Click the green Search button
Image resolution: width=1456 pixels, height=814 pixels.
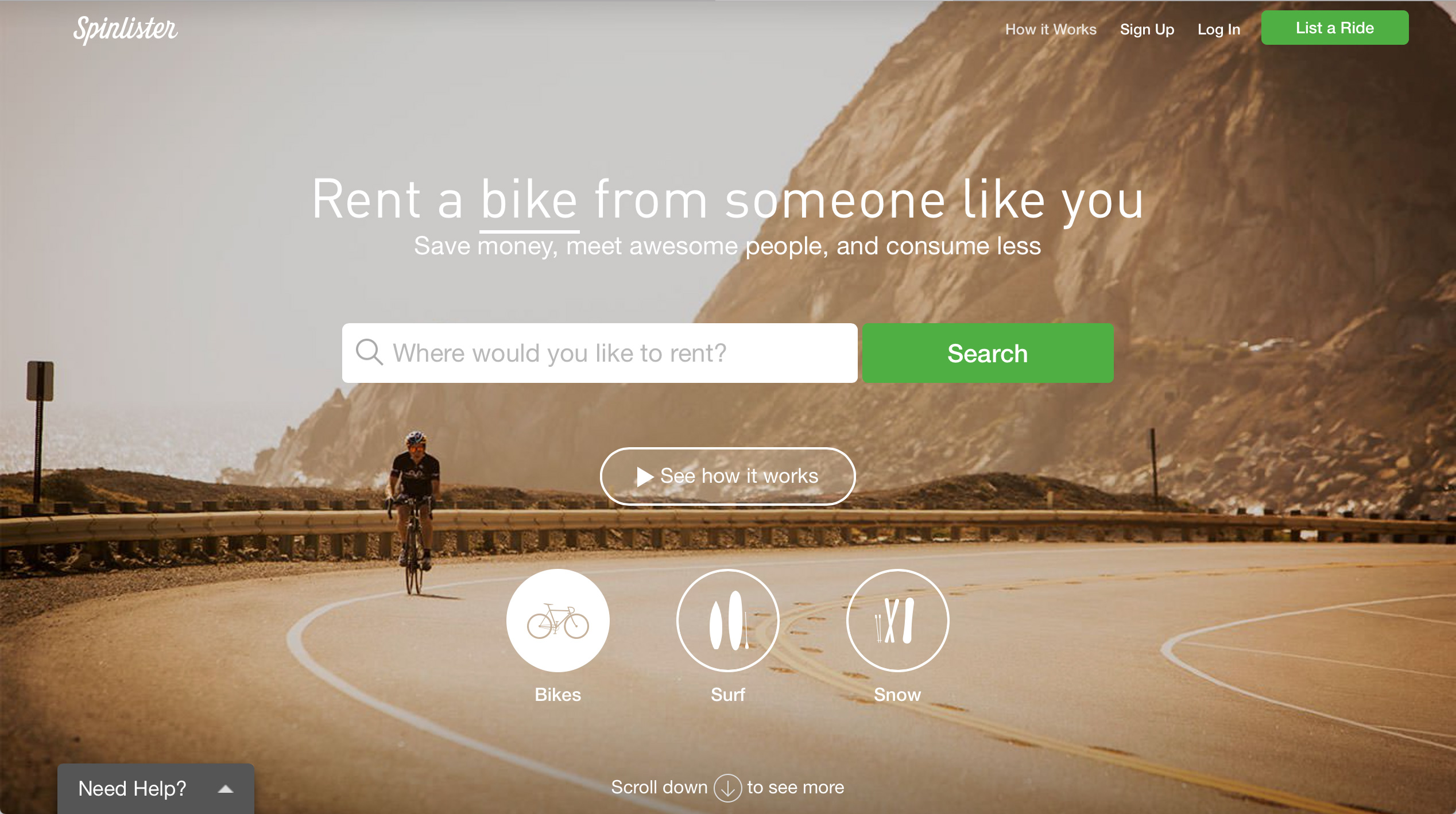988,353
